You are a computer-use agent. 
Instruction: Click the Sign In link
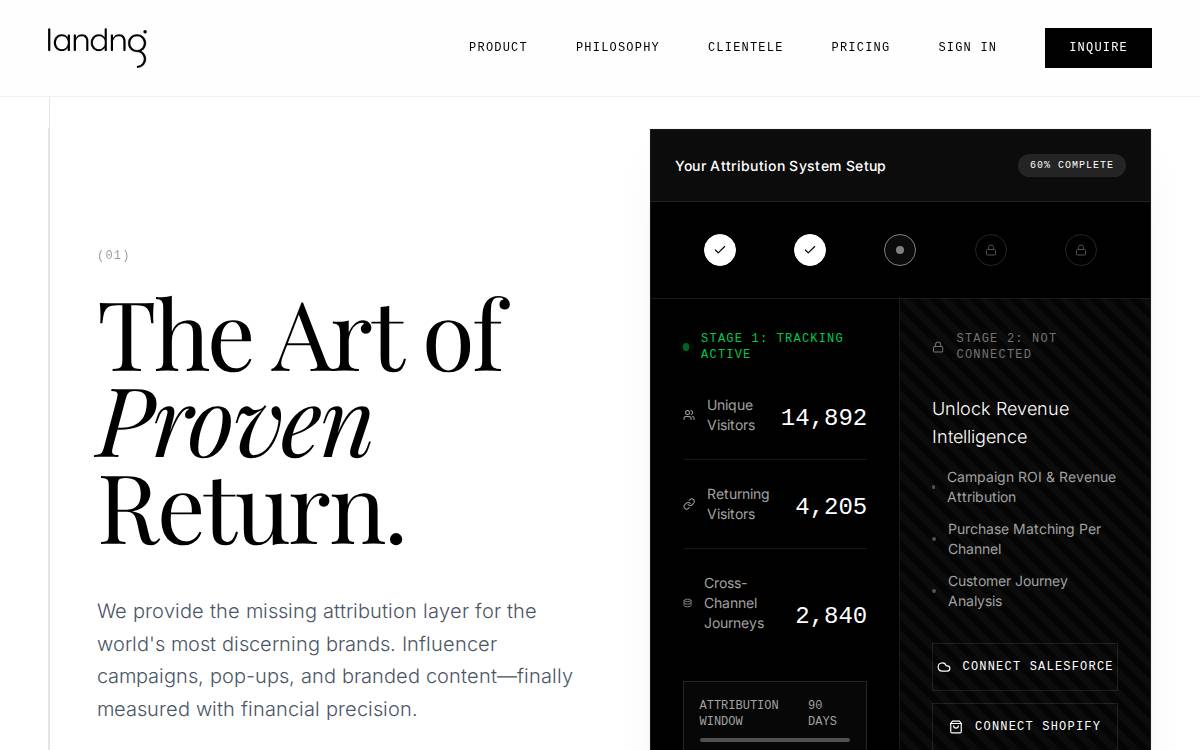(x=967, y=47)
